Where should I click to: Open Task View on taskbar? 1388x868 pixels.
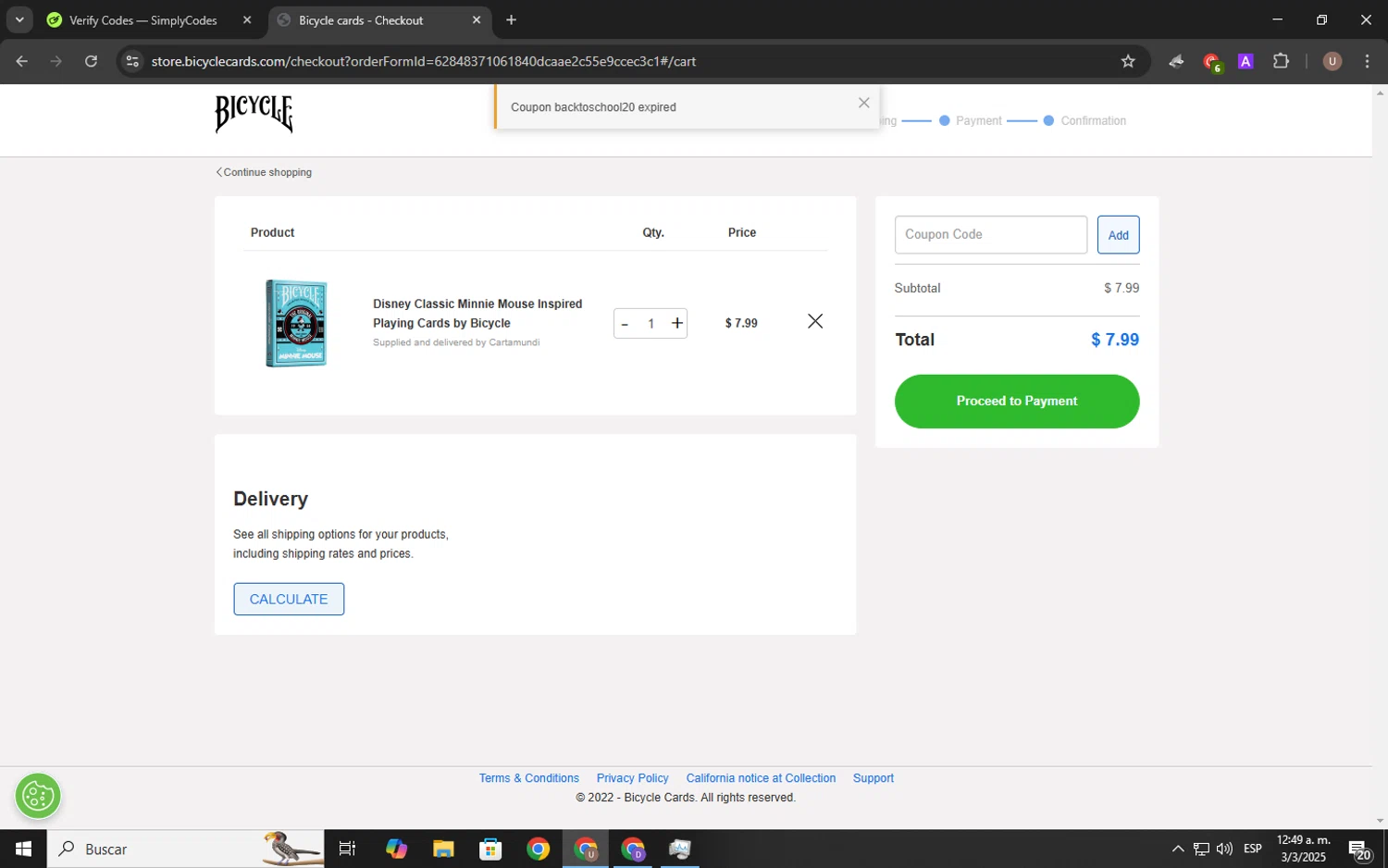point(347,849)
